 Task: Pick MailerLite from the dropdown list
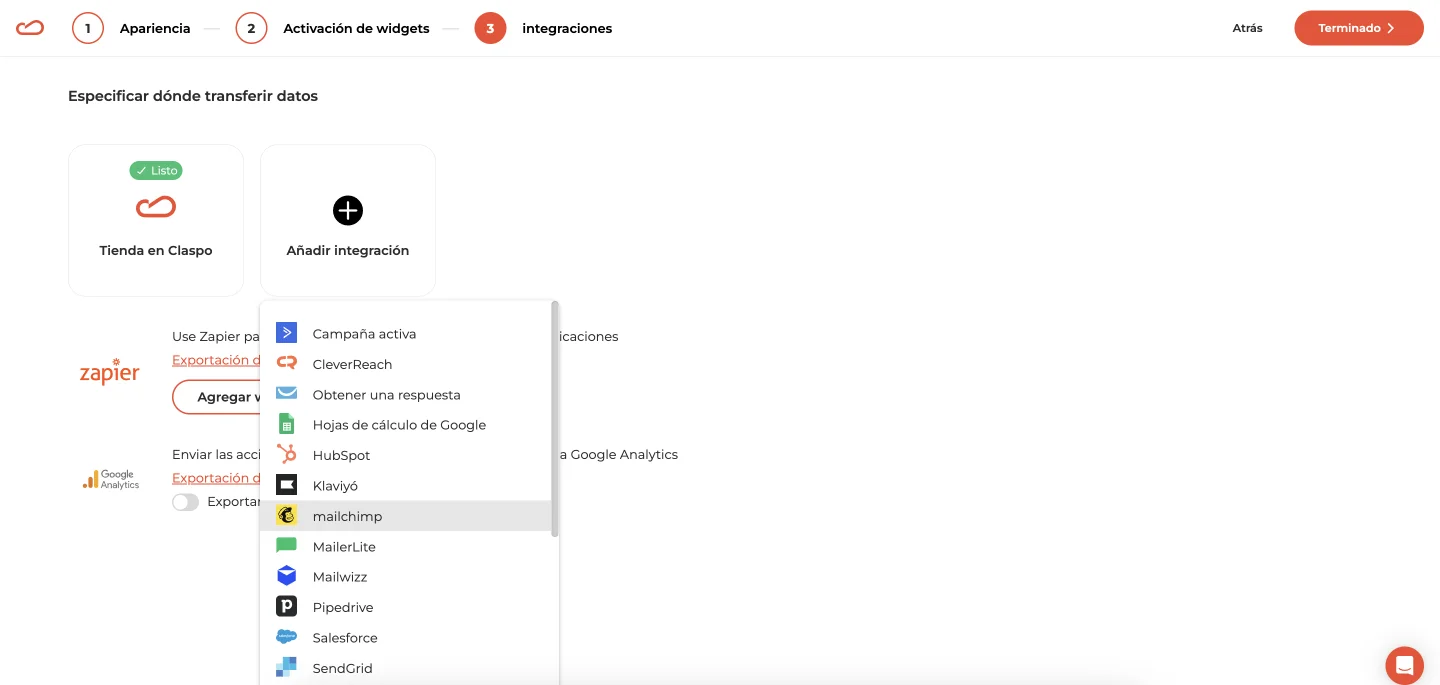(344, 547)
